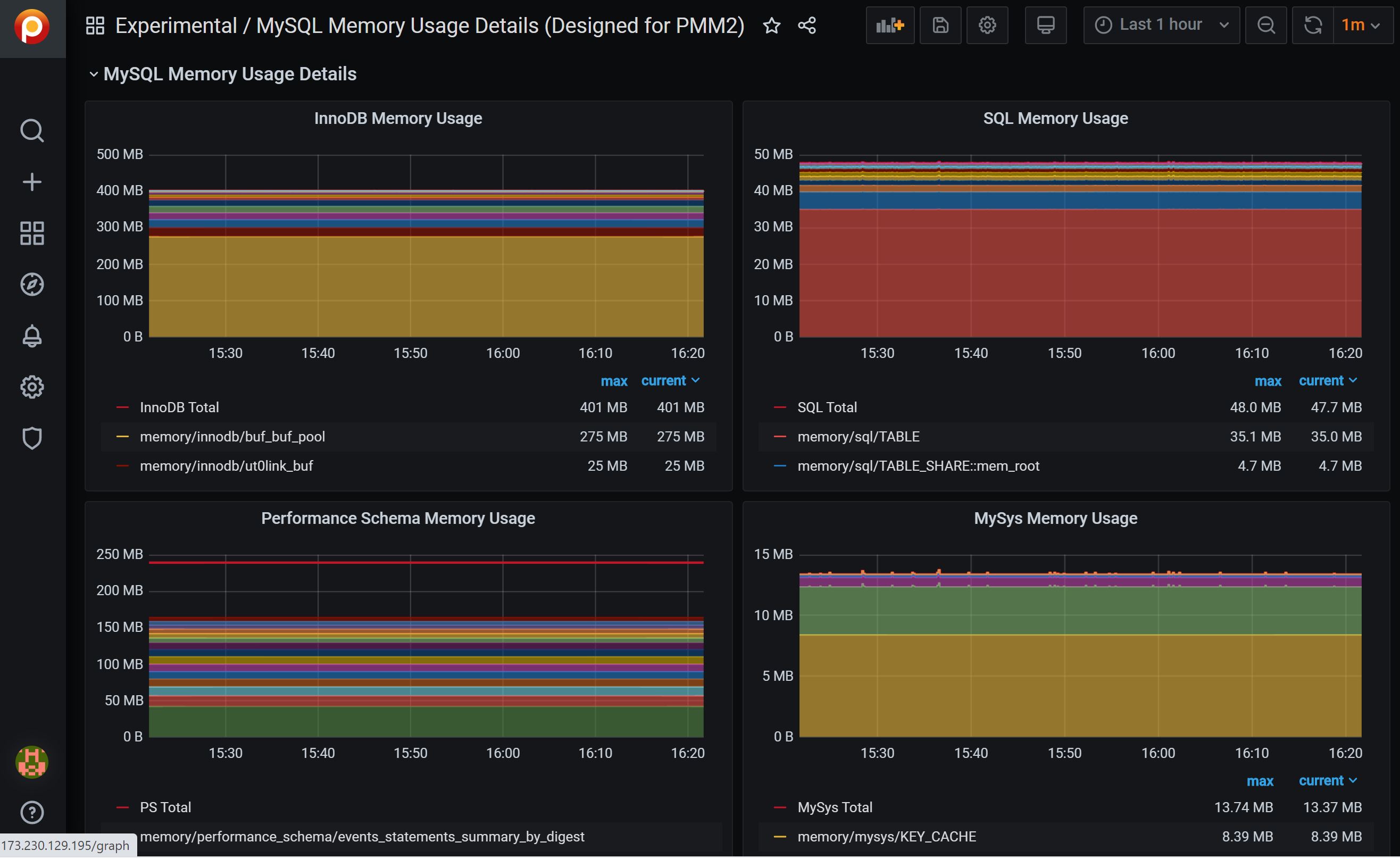
Task: Open search in the left sidebar
Action: (32, 131)
